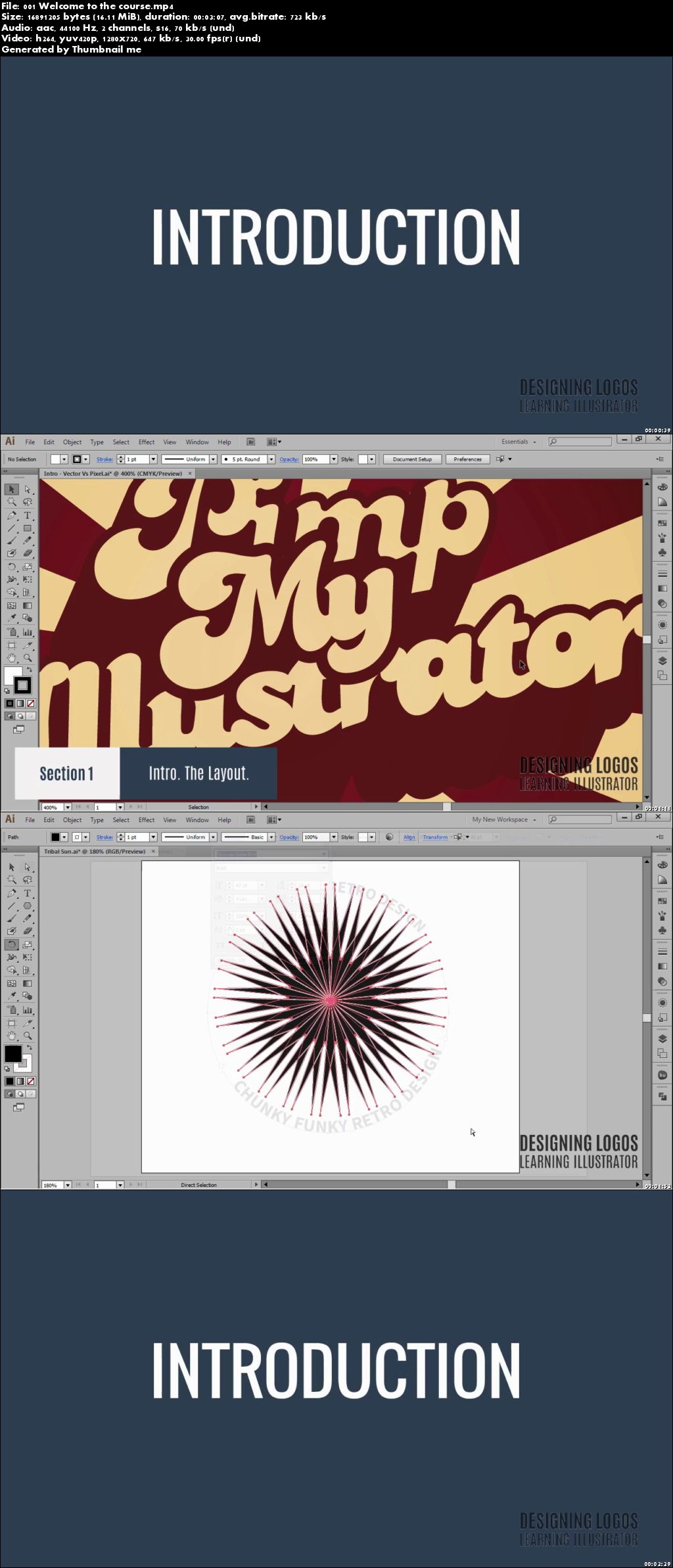The height and width of the screenshot is (1568, 673).
Task: Click black fill color in Tribal Sun control bar
Action: [x=56, y=837]
